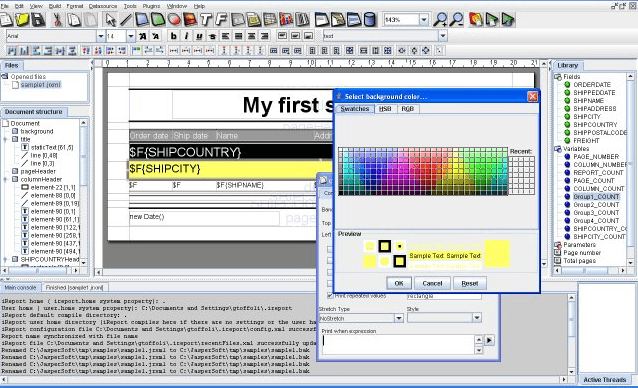Toggle italic formatting
This screenshot has width=638, height=388.
pyautogui.click(x=186, y=36)
